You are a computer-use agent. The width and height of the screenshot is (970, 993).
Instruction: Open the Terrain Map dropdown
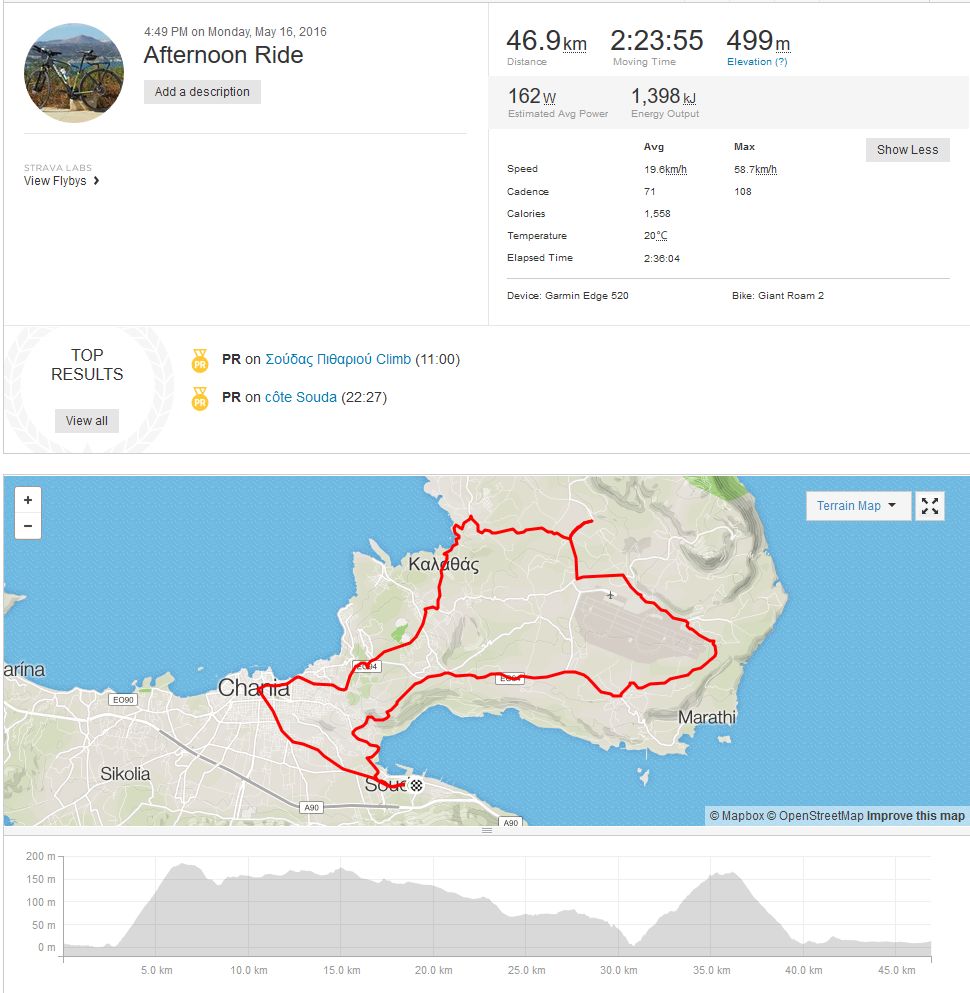tap(858, 506)
